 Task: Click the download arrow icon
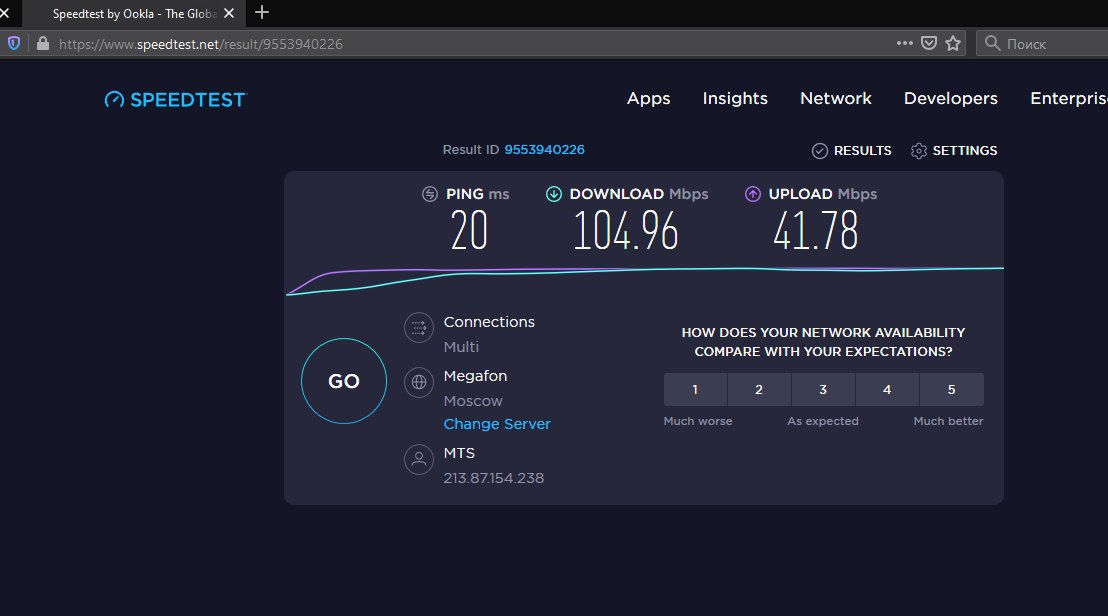pyautogui.click(x=554, y=194)
